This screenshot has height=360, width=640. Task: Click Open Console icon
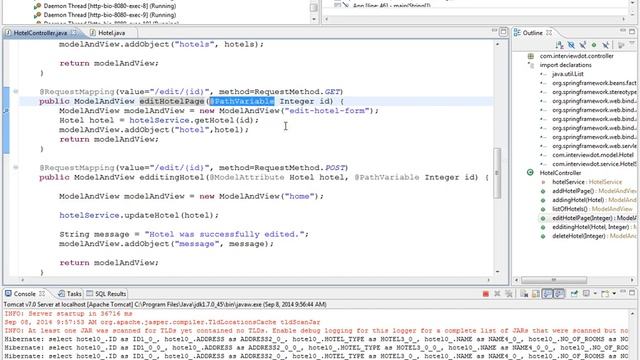[605, 293]
